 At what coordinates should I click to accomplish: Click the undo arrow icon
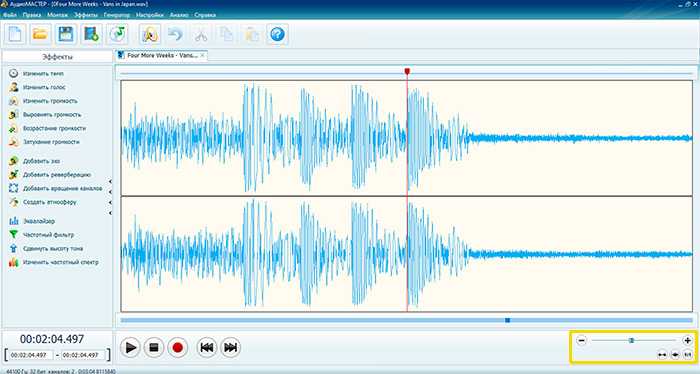[x=175, y=34]
